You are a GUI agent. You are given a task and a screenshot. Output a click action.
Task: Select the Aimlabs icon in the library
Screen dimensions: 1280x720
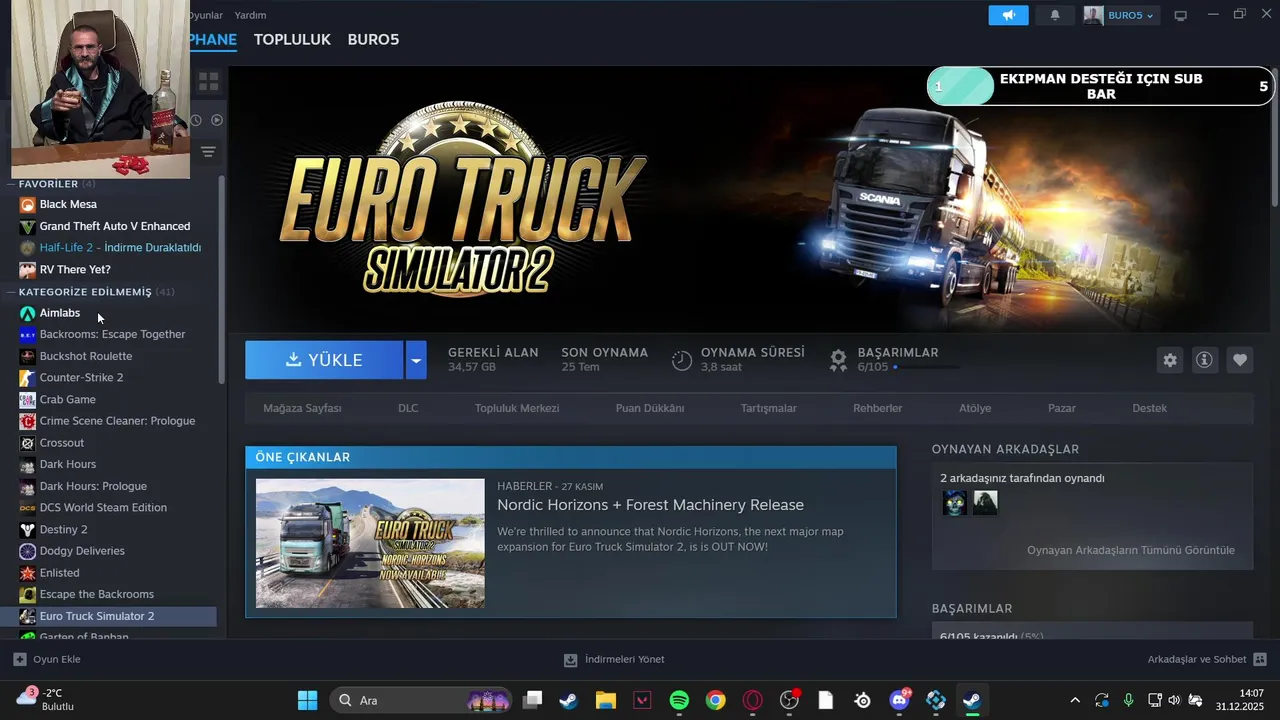(x=27, y=313)
